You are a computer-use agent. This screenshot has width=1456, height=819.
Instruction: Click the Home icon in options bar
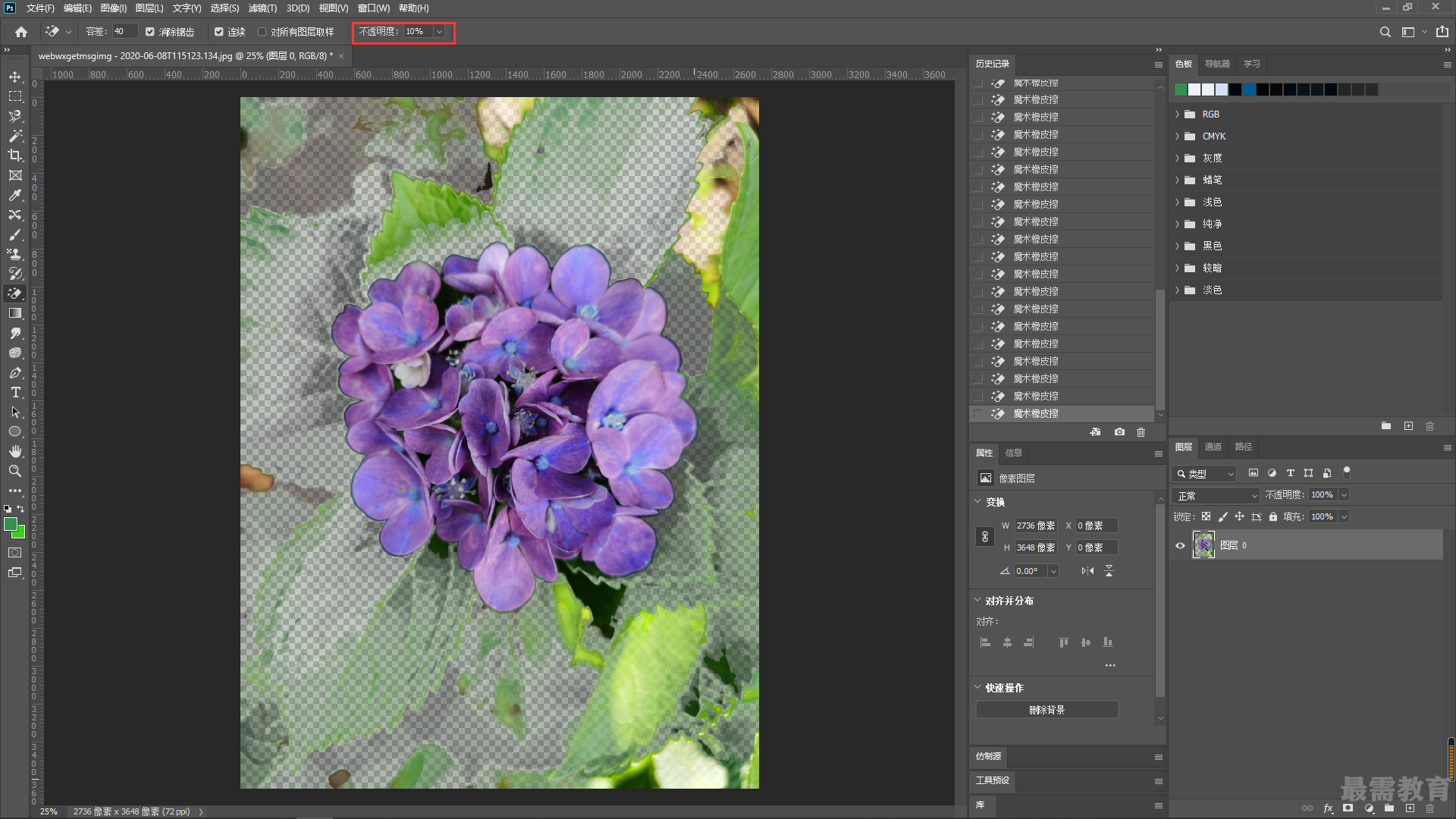click(x=21, y=32)
